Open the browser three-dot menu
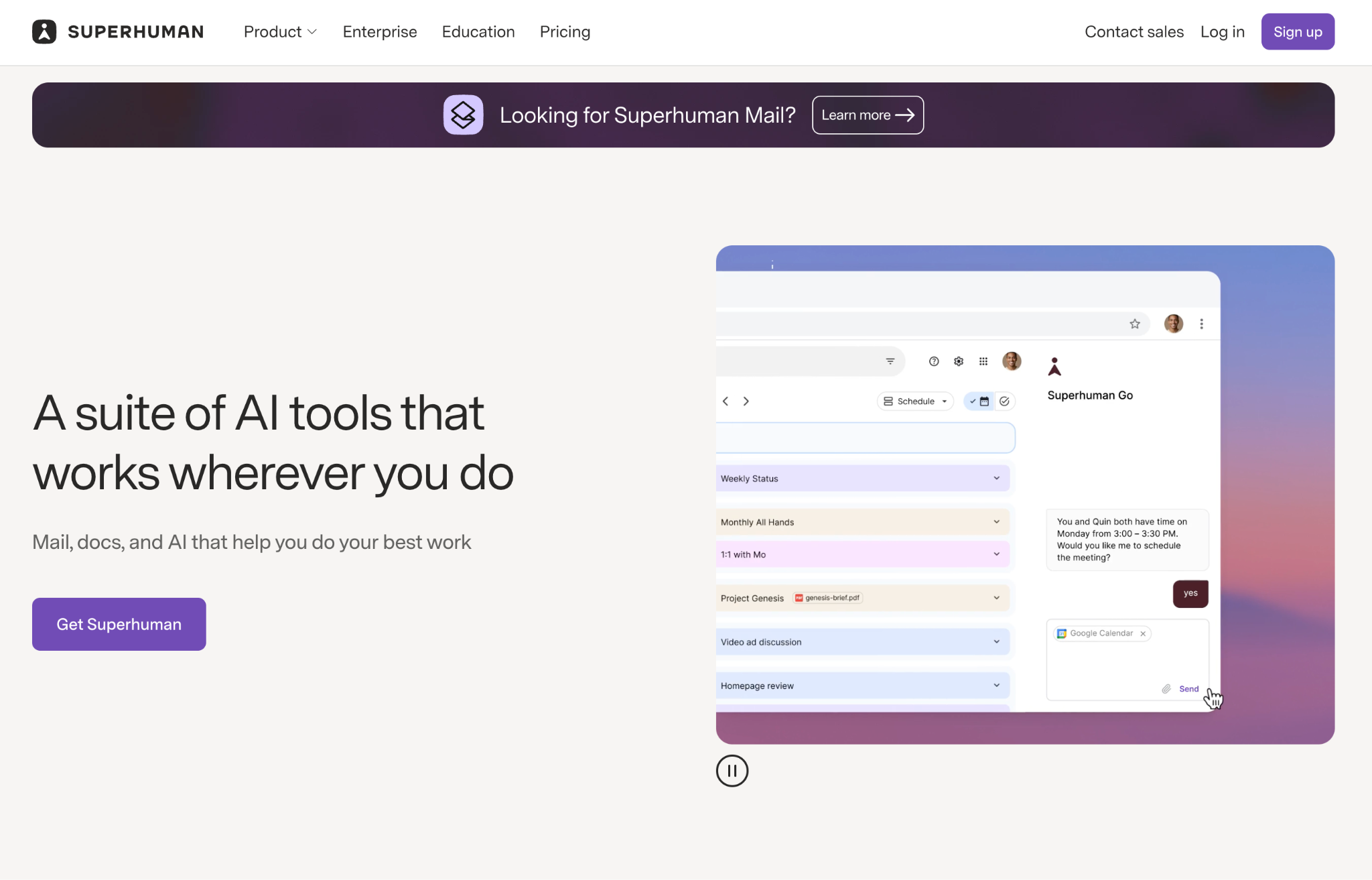The image size is (1372, 880). pyautogui.click(x=1202, y=324)
